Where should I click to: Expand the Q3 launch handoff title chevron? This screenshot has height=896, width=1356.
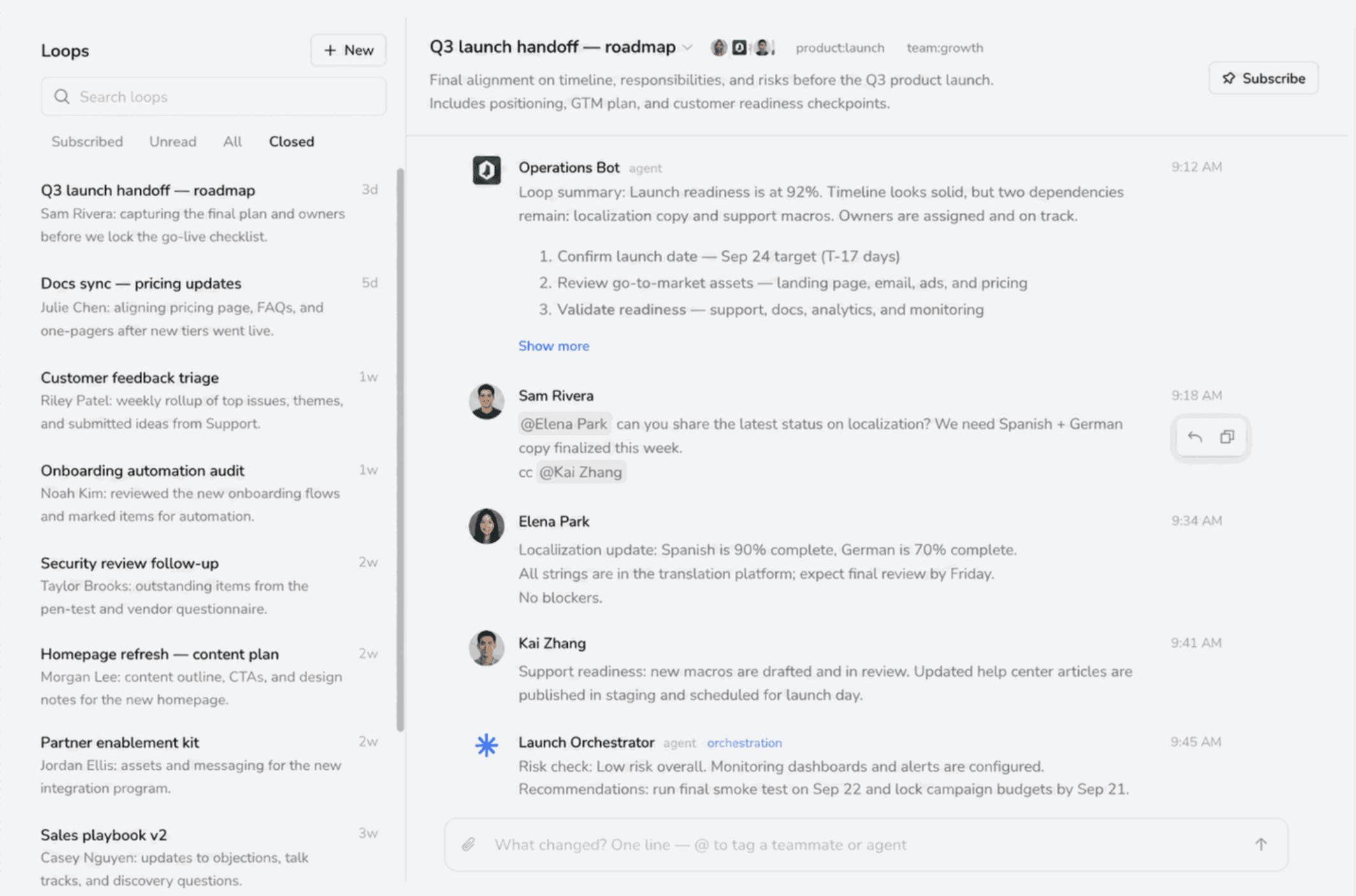[688, 48]
